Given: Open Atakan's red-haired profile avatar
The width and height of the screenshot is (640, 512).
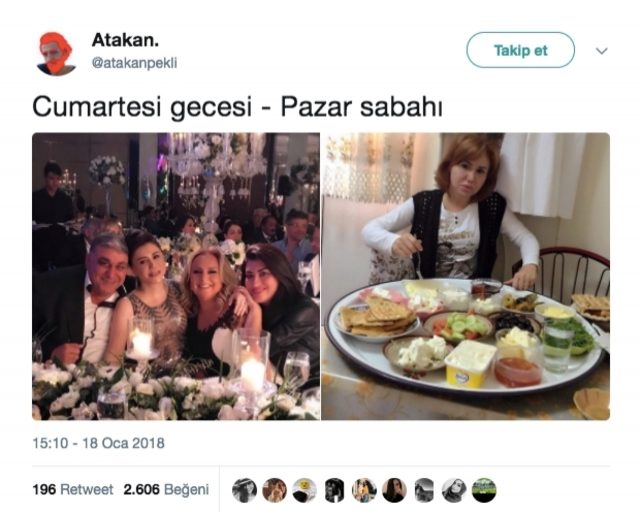Looking at the screenshot, I should click(56, 53).
